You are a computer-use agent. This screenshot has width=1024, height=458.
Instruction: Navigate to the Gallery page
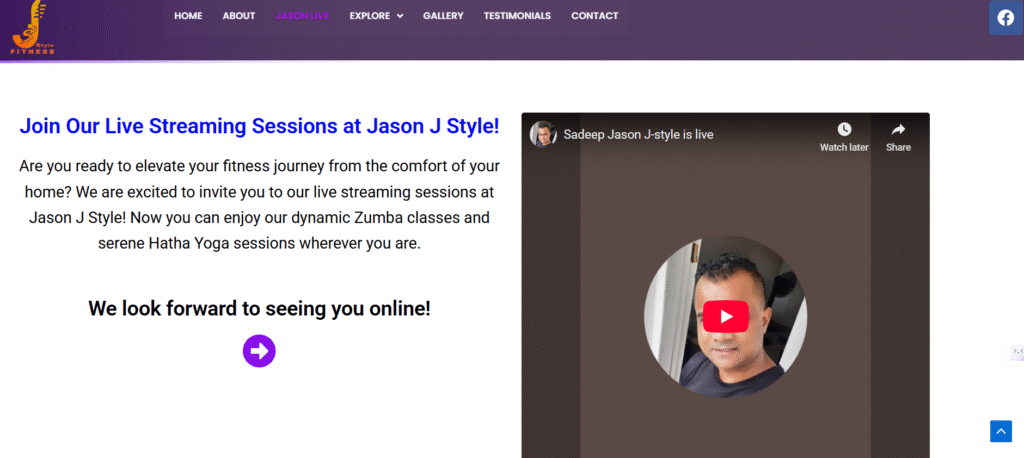443,16
